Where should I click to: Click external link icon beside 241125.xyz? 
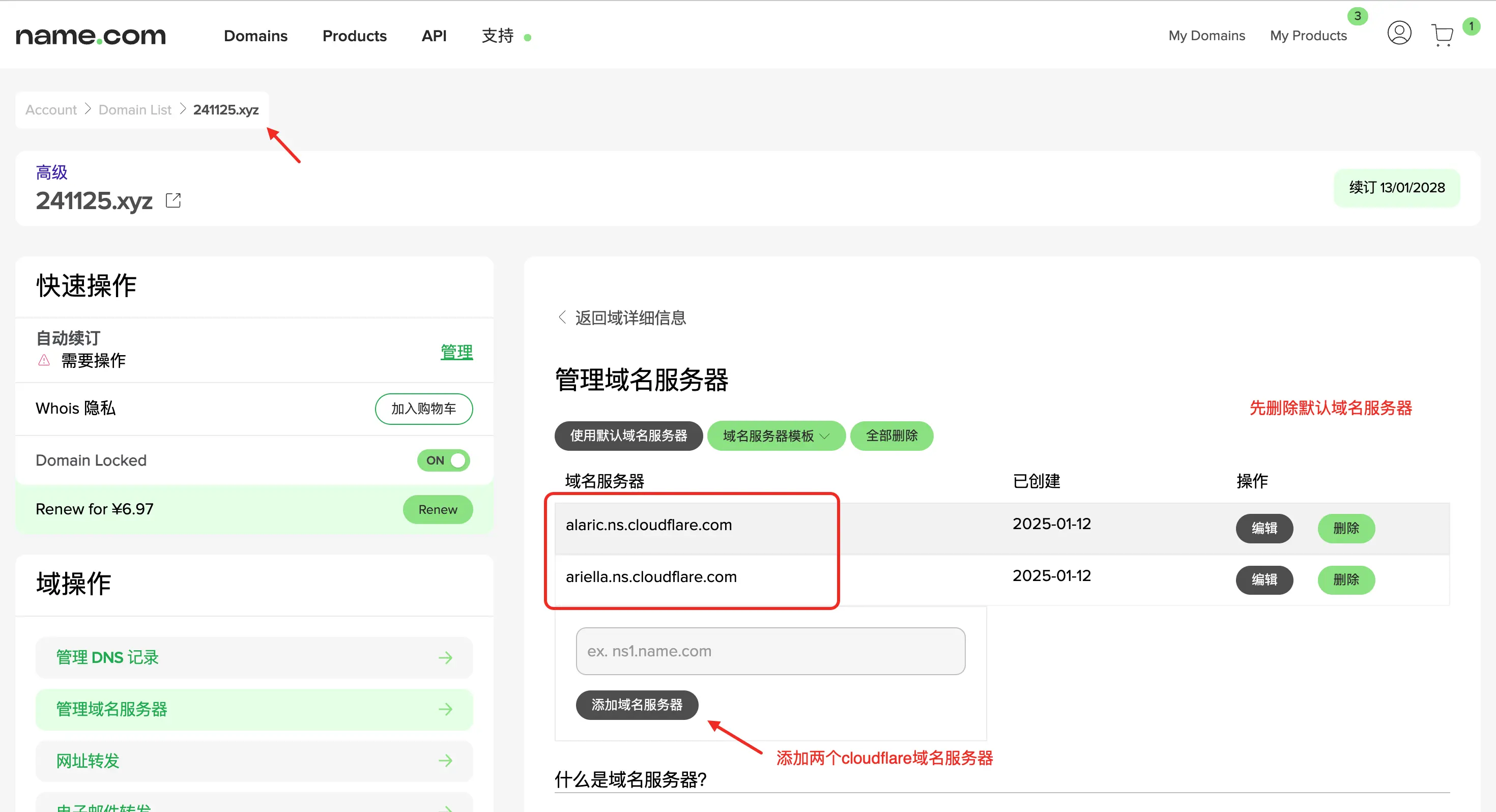pyautogui.click(x=173, y=200)
